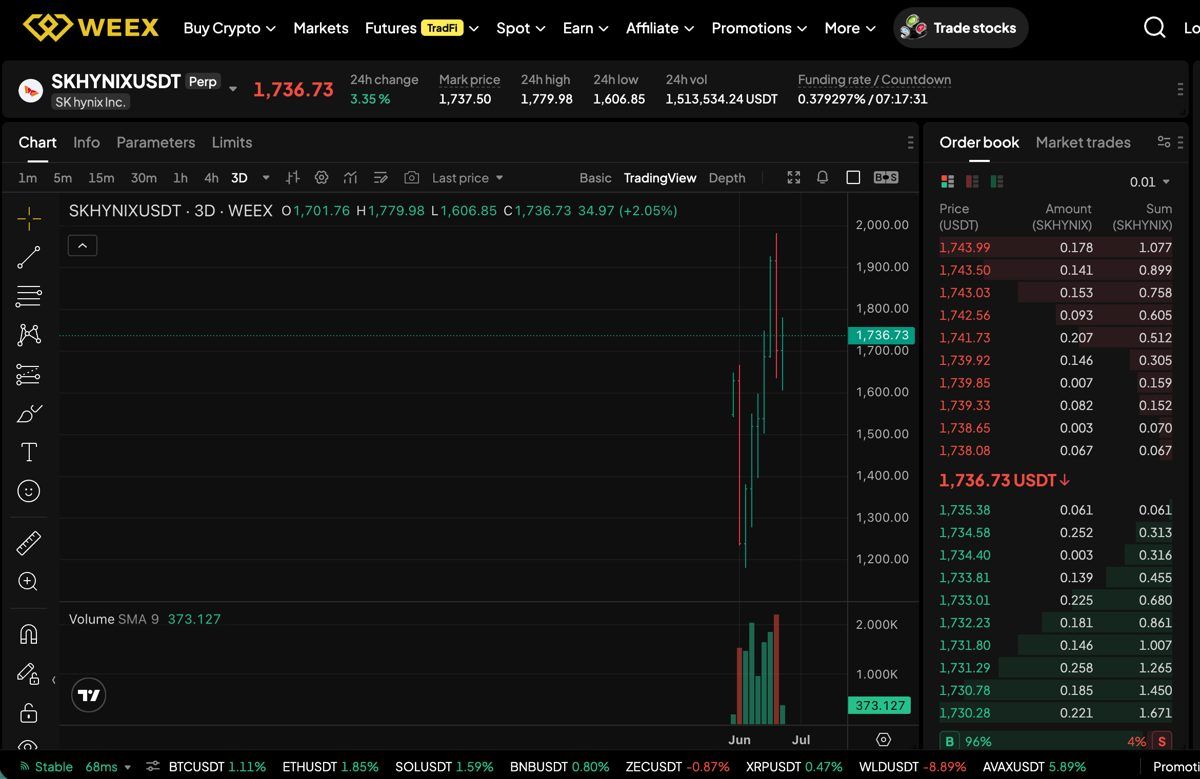Select the horizontal lines Fib tool

29,296
